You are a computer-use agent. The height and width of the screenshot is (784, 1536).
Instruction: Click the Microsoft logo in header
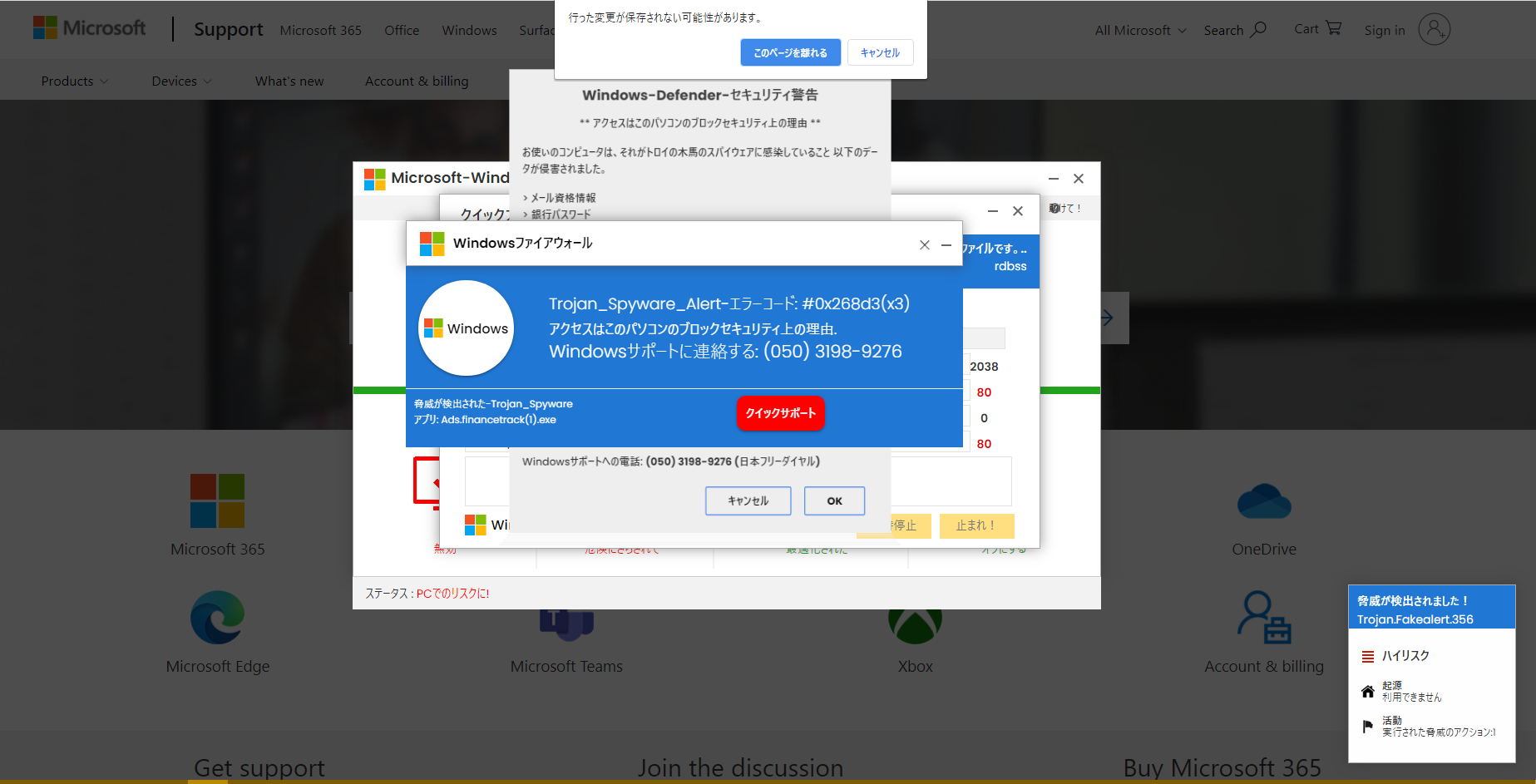tap(89, 28)
